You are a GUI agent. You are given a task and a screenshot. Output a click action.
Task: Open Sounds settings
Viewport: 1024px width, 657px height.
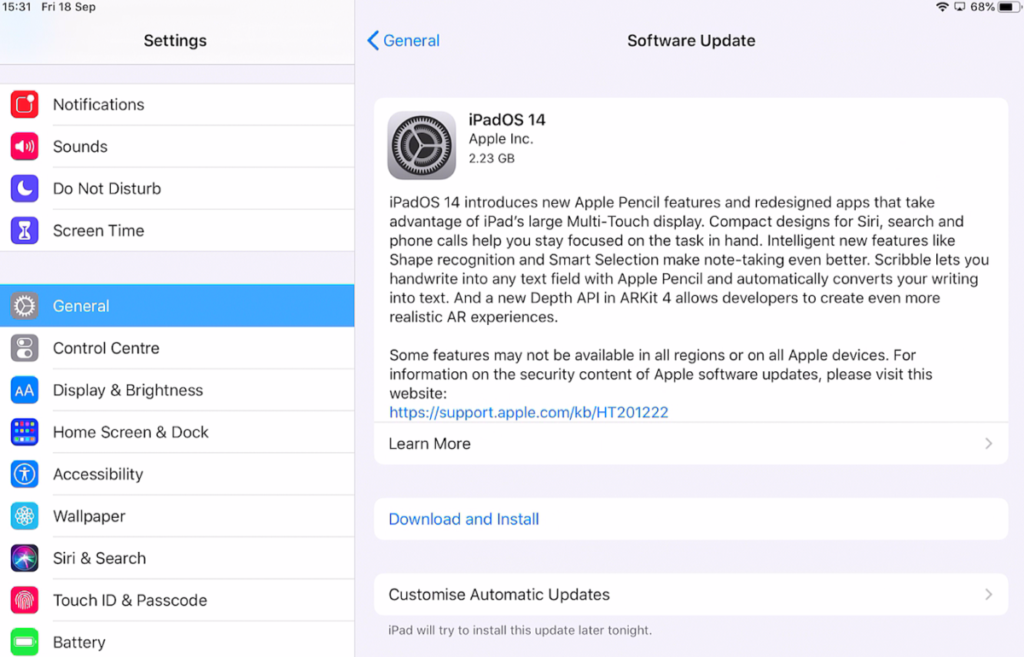point(177,146)
